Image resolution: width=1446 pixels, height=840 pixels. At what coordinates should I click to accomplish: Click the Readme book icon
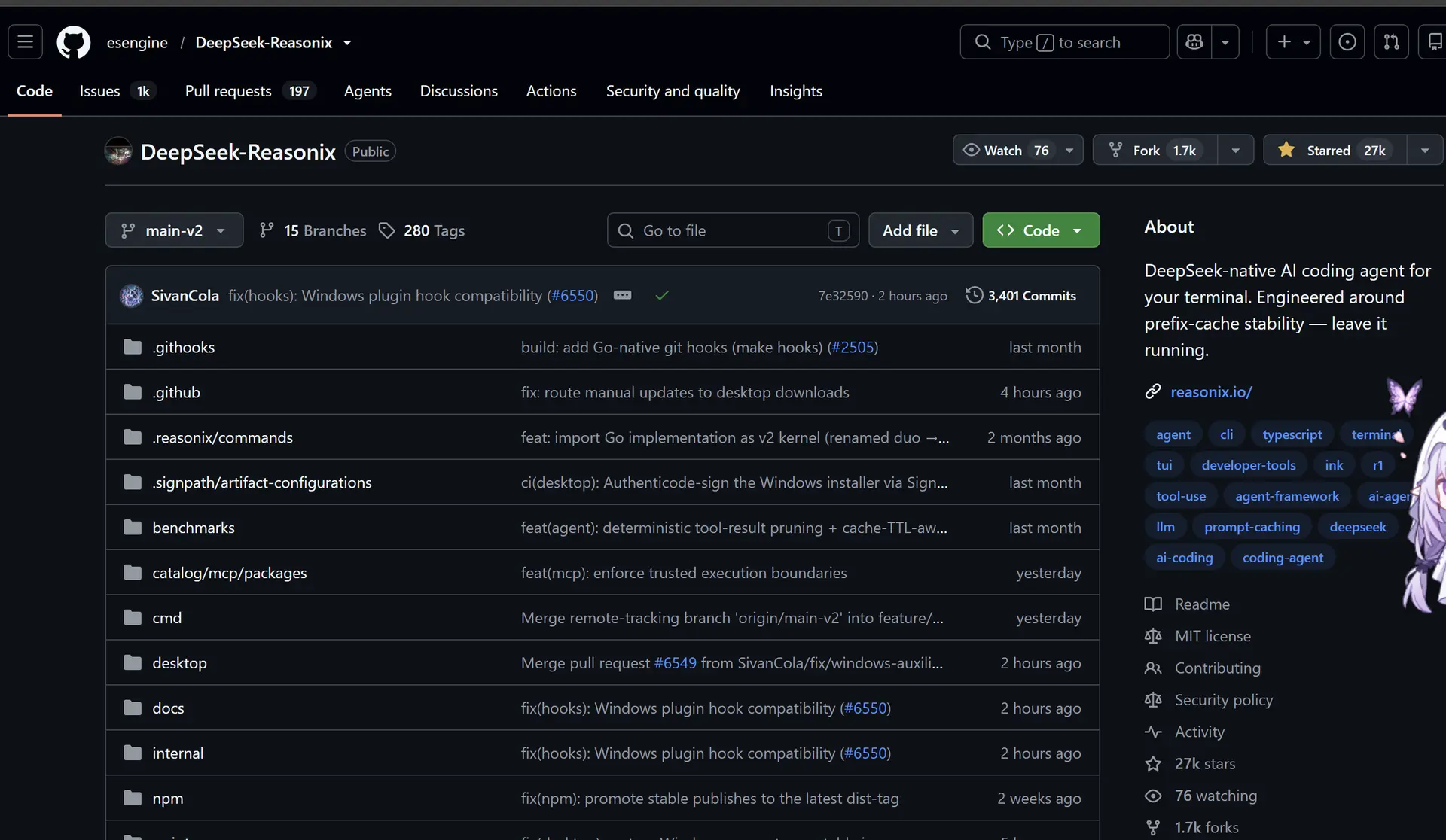(x=1153, y=604)
